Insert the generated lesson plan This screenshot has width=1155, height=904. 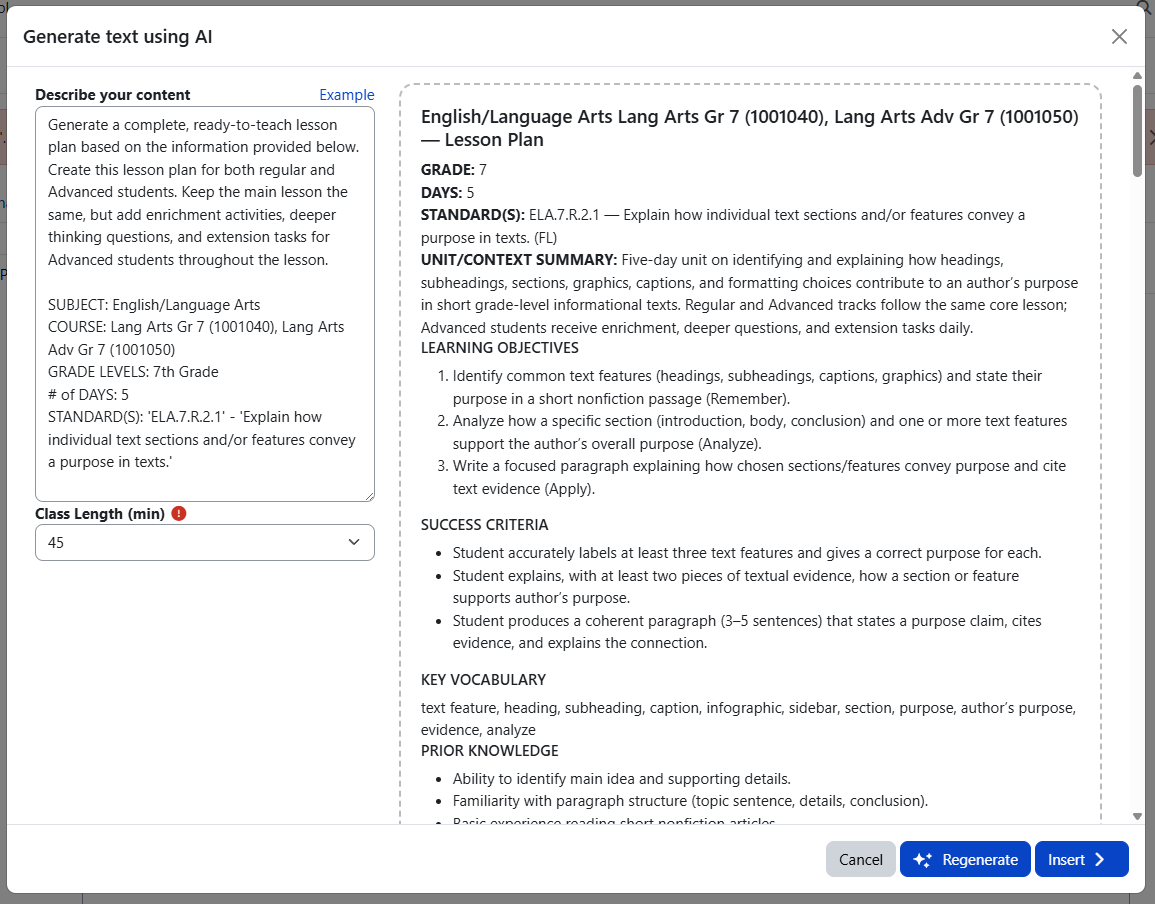tap(1081, 860)
